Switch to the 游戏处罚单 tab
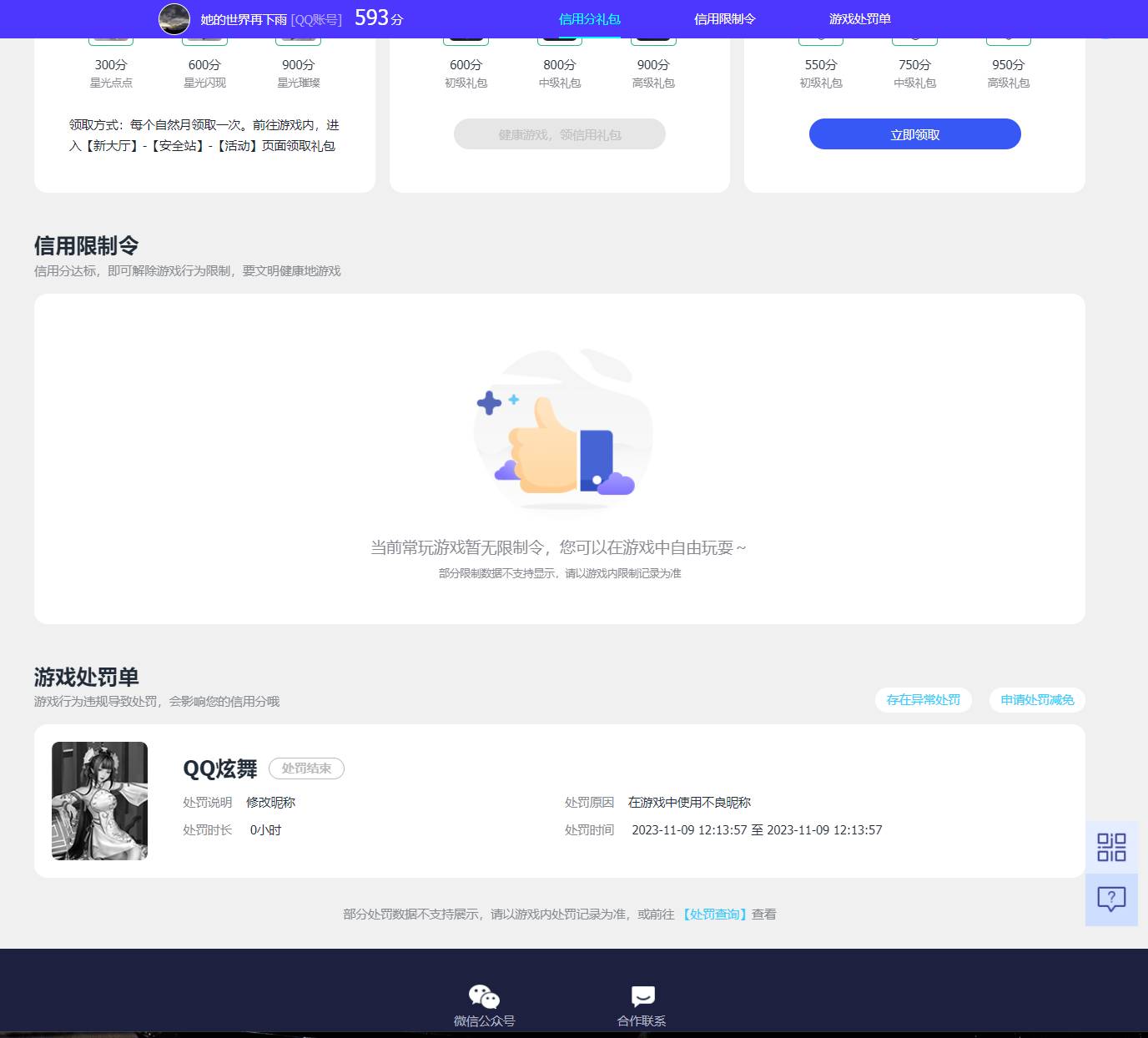 click(x=859, y=18)
